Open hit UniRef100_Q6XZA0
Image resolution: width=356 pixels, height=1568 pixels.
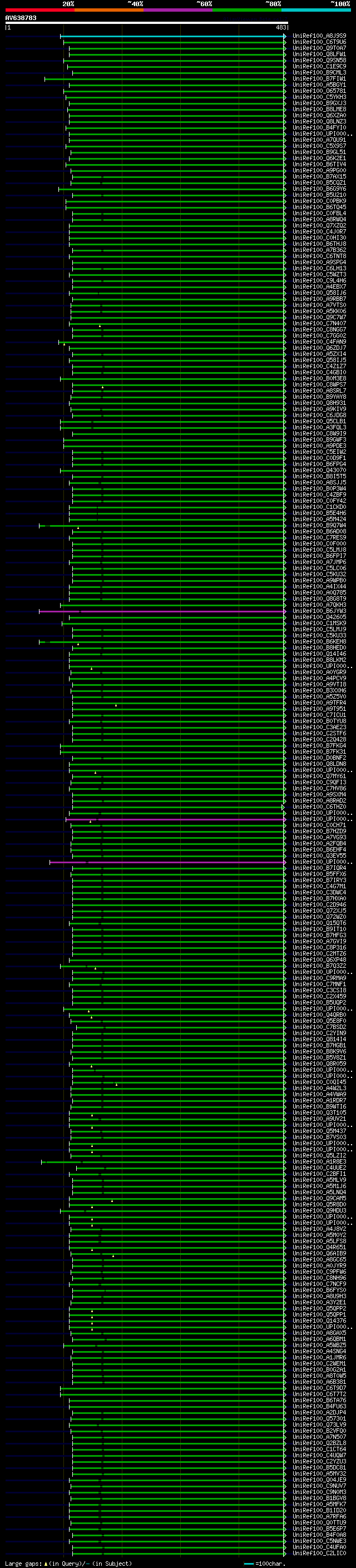319,115
